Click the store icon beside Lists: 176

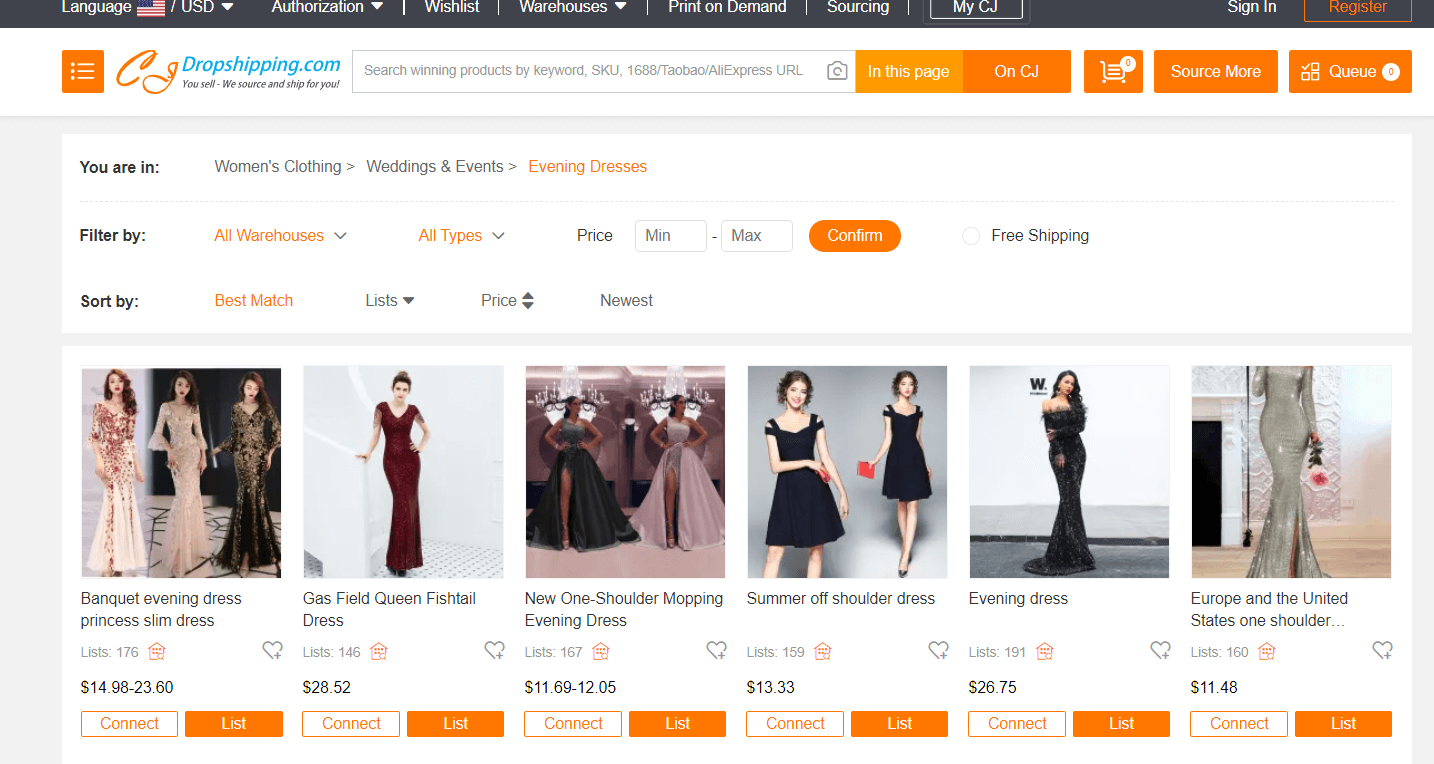pos(156,652)
